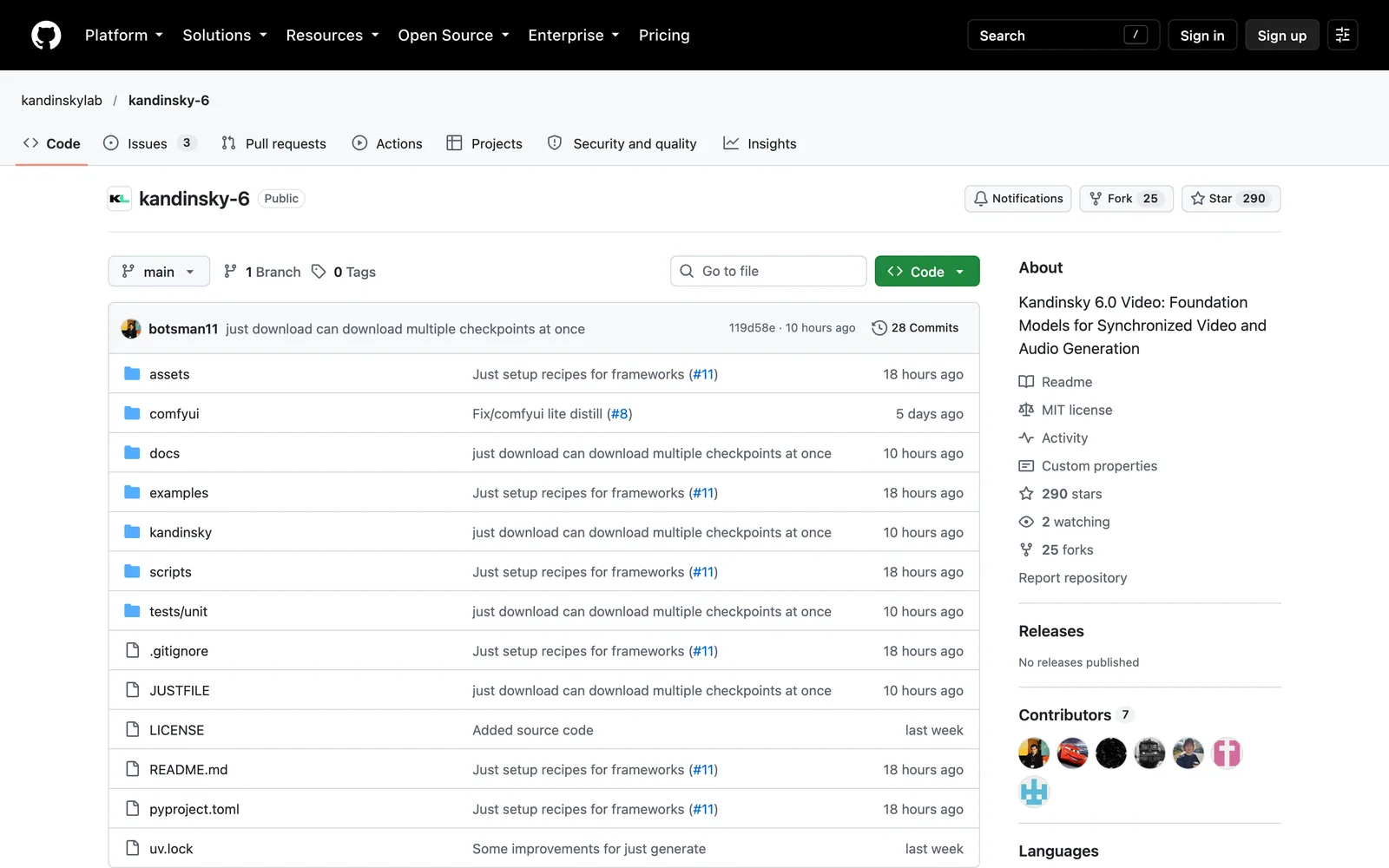Open the Projects tab

[484, 143]
